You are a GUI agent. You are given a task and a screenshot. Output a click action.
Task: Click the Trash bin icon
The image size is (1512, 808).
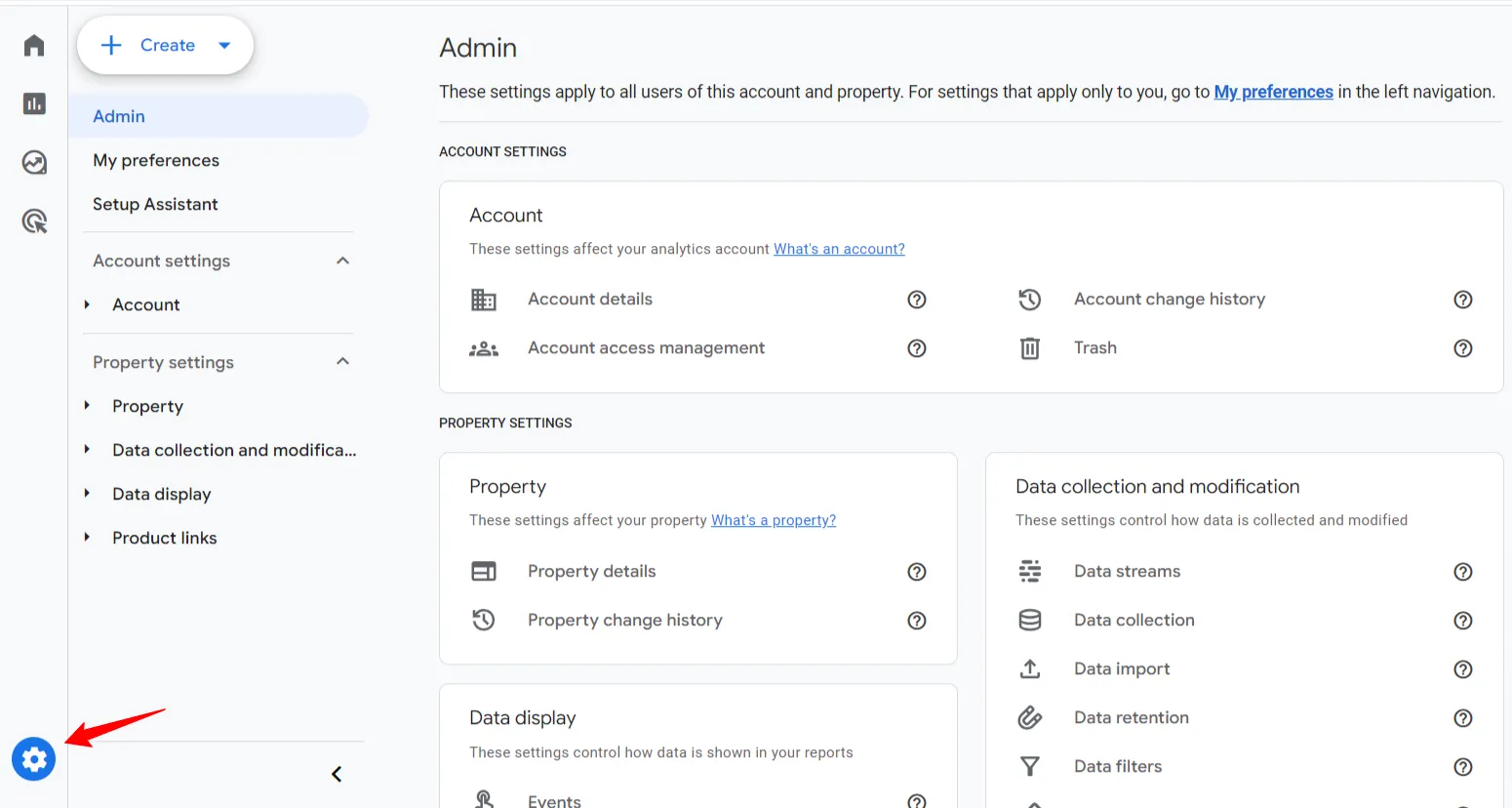(x=1030, y=348)
